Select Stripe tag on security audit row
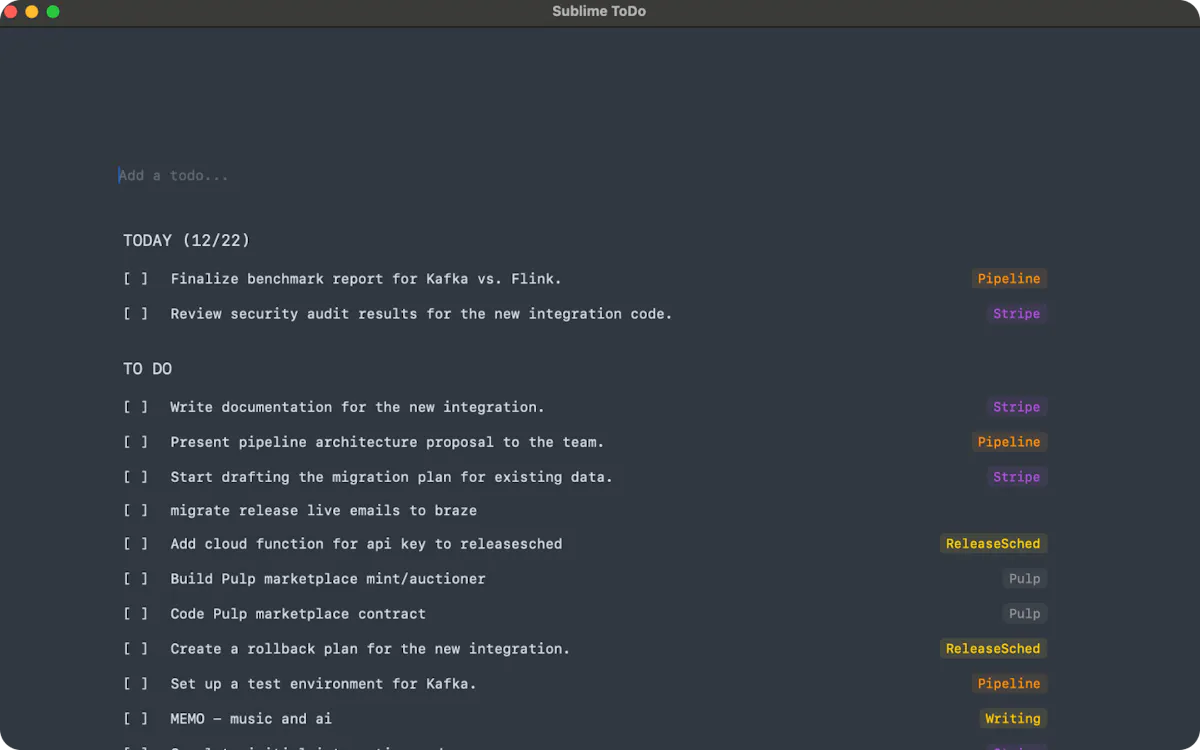The height and width of the screenshot is (750, 1200). tap(1017, 314)
